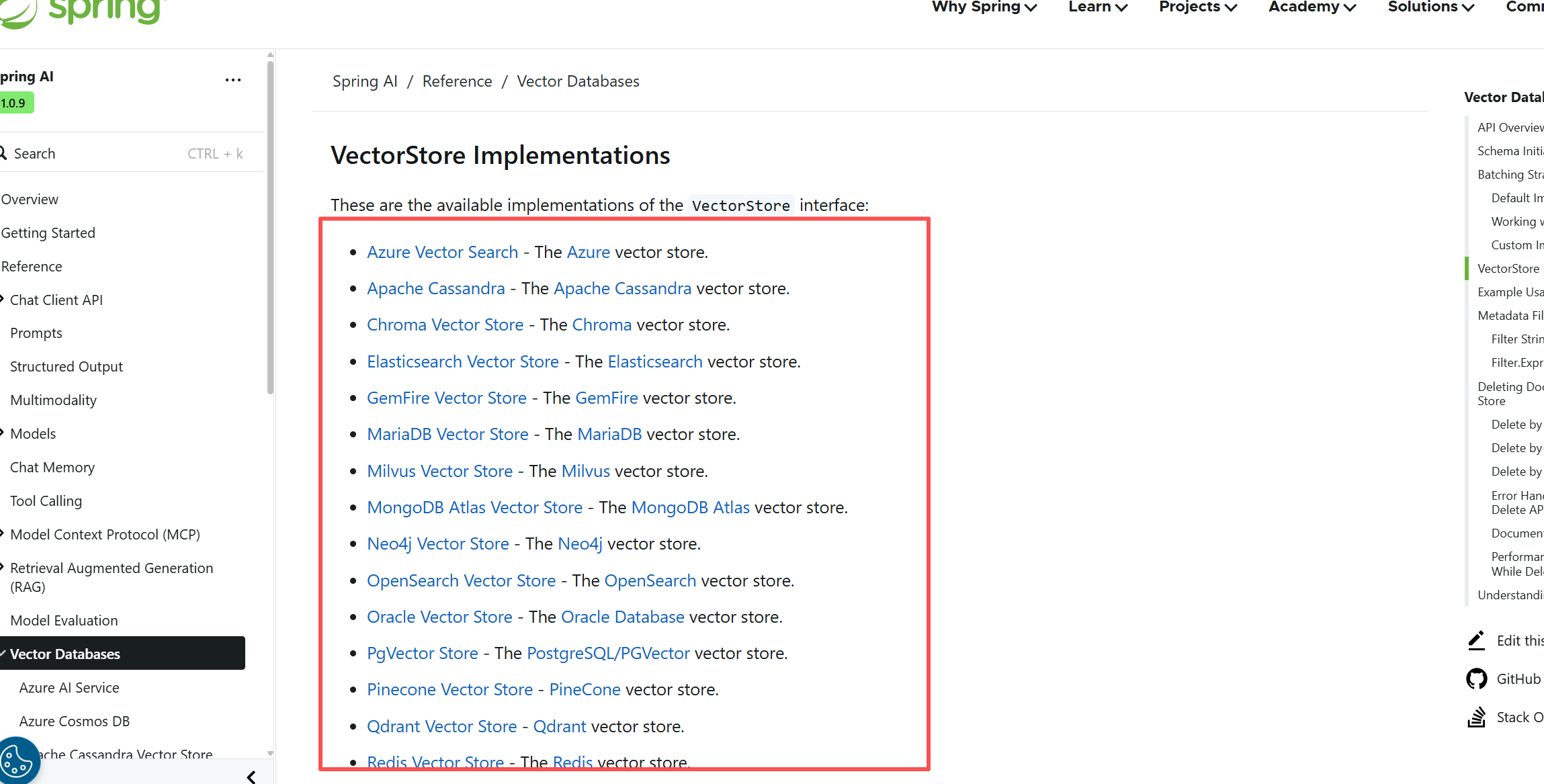Go to Structured Output page
1544x784 pixels.
click(x=67, y=367)
